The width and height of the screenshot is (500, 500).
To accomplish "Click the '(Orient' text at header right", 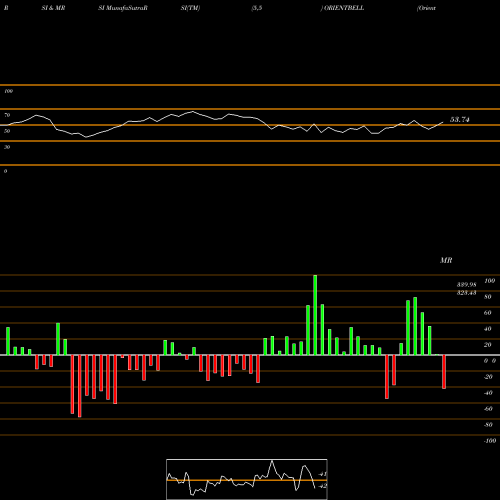I will pos(426,8).
